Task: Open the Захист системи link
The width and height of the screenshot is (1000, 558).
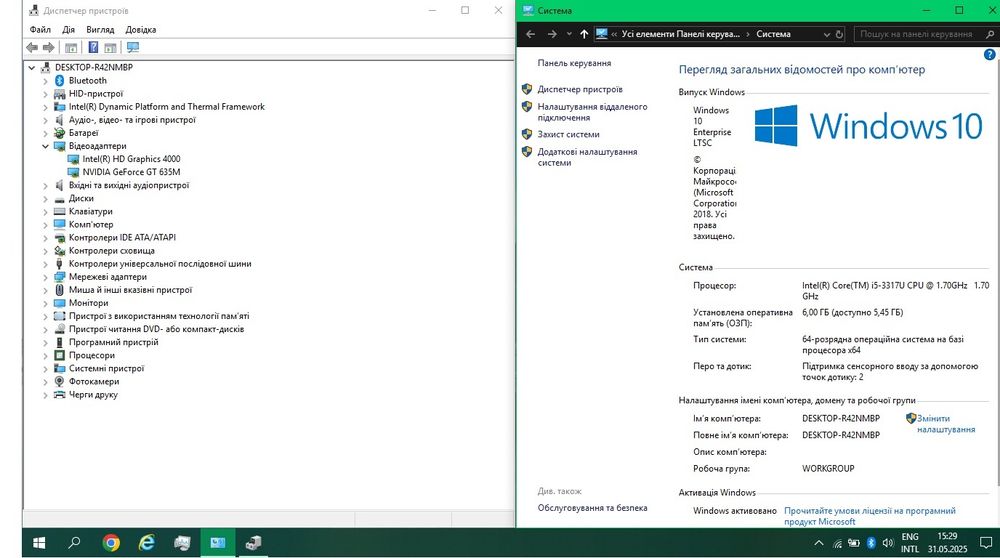Action: coord(568,135)
